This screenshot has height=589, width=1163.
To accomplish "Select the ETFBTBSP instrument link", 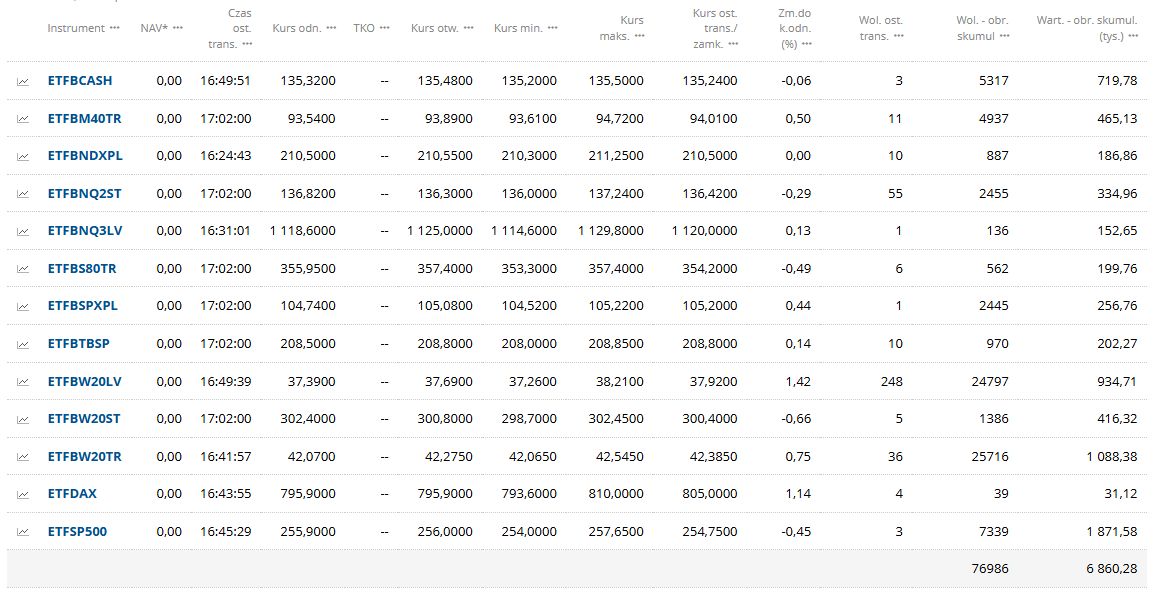I will 79,344.
